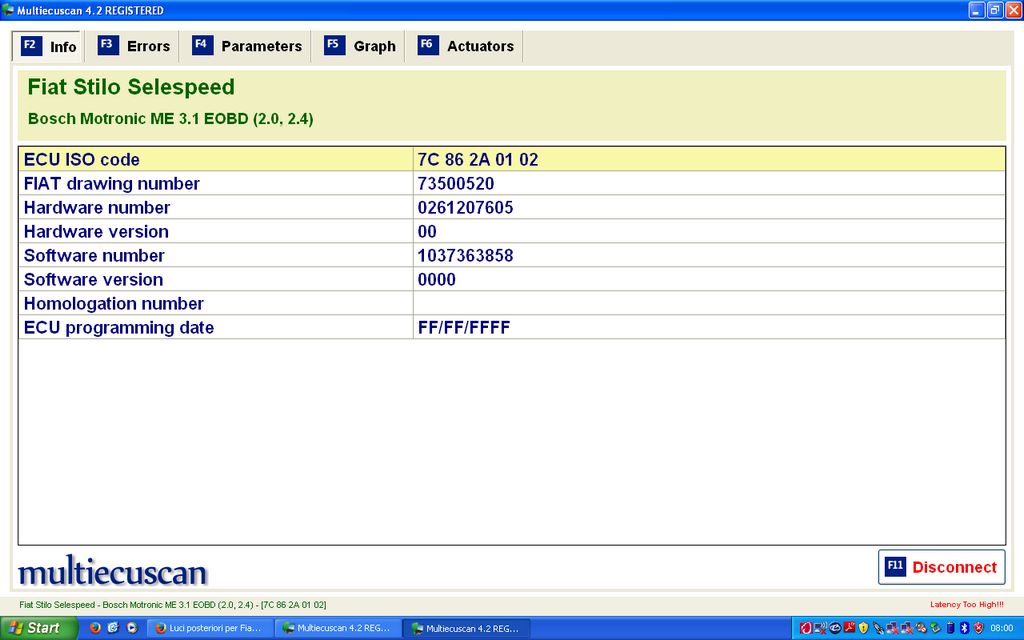Switch to the first Multiecuscan taskbar window

click(x=337, y=628)
